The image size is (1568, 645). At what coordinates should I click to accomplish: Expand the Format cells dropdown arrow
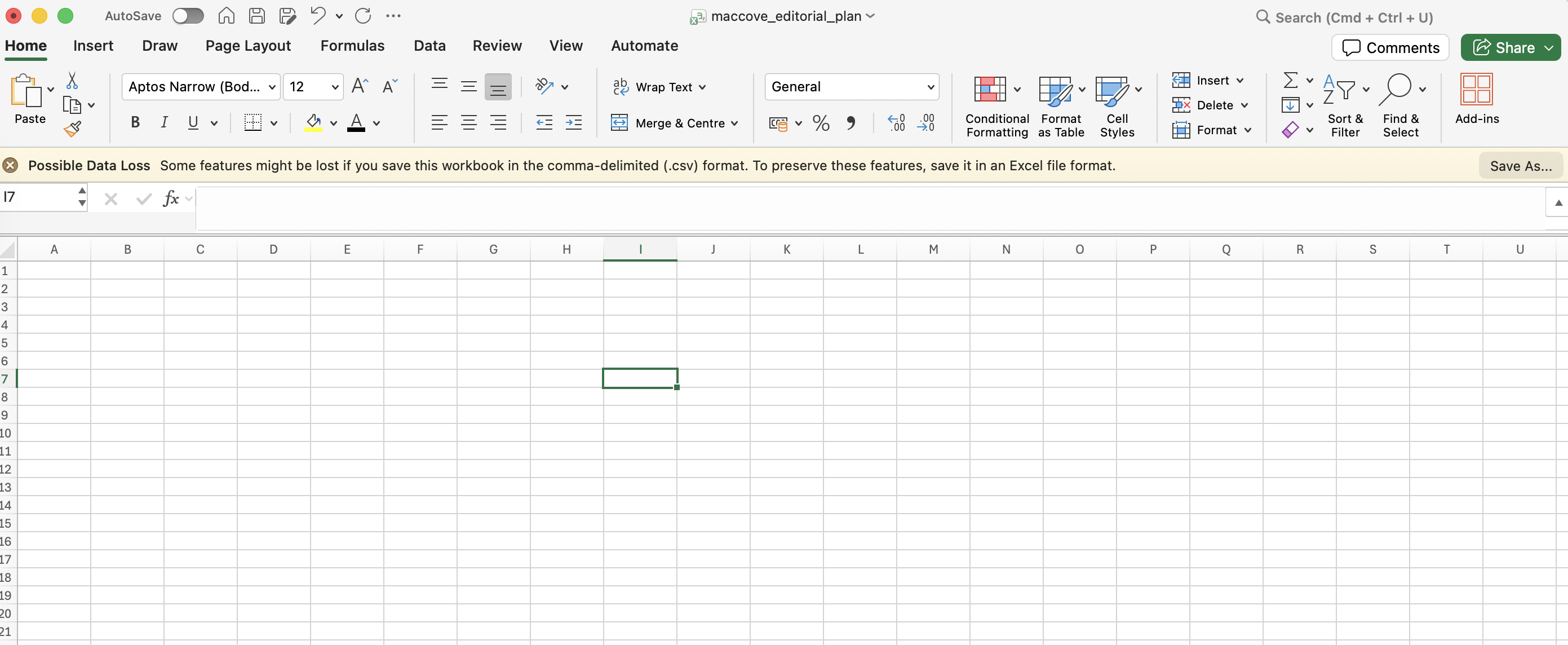pos(1247,130)
